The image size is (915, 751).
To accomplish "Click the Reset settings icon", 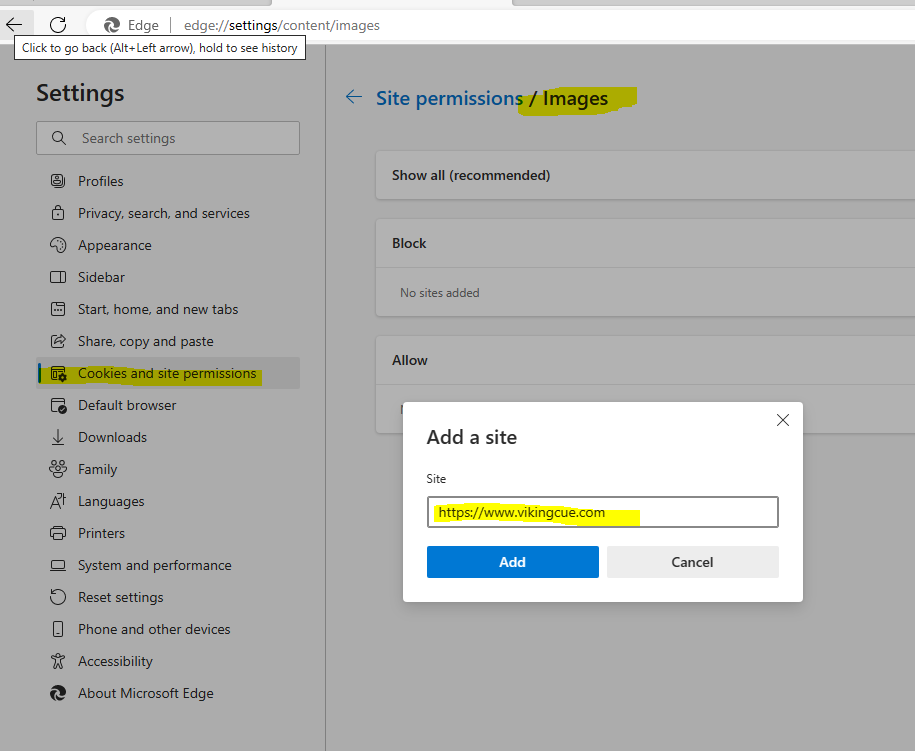I will tap(58, 597).
